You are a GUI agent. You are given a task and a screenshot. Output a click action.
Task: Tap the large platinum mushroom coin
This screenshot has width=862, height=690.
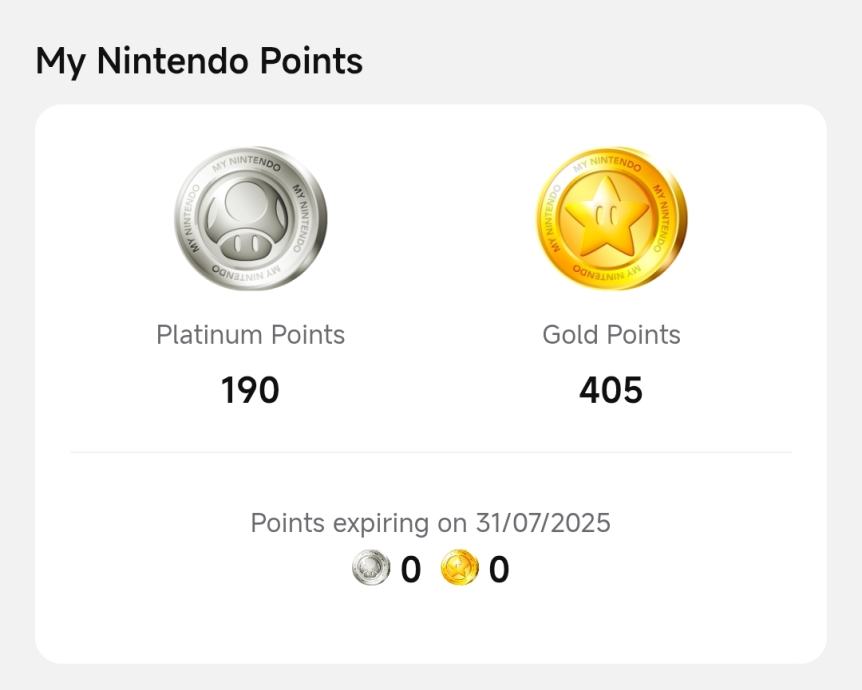coord(250,219)
